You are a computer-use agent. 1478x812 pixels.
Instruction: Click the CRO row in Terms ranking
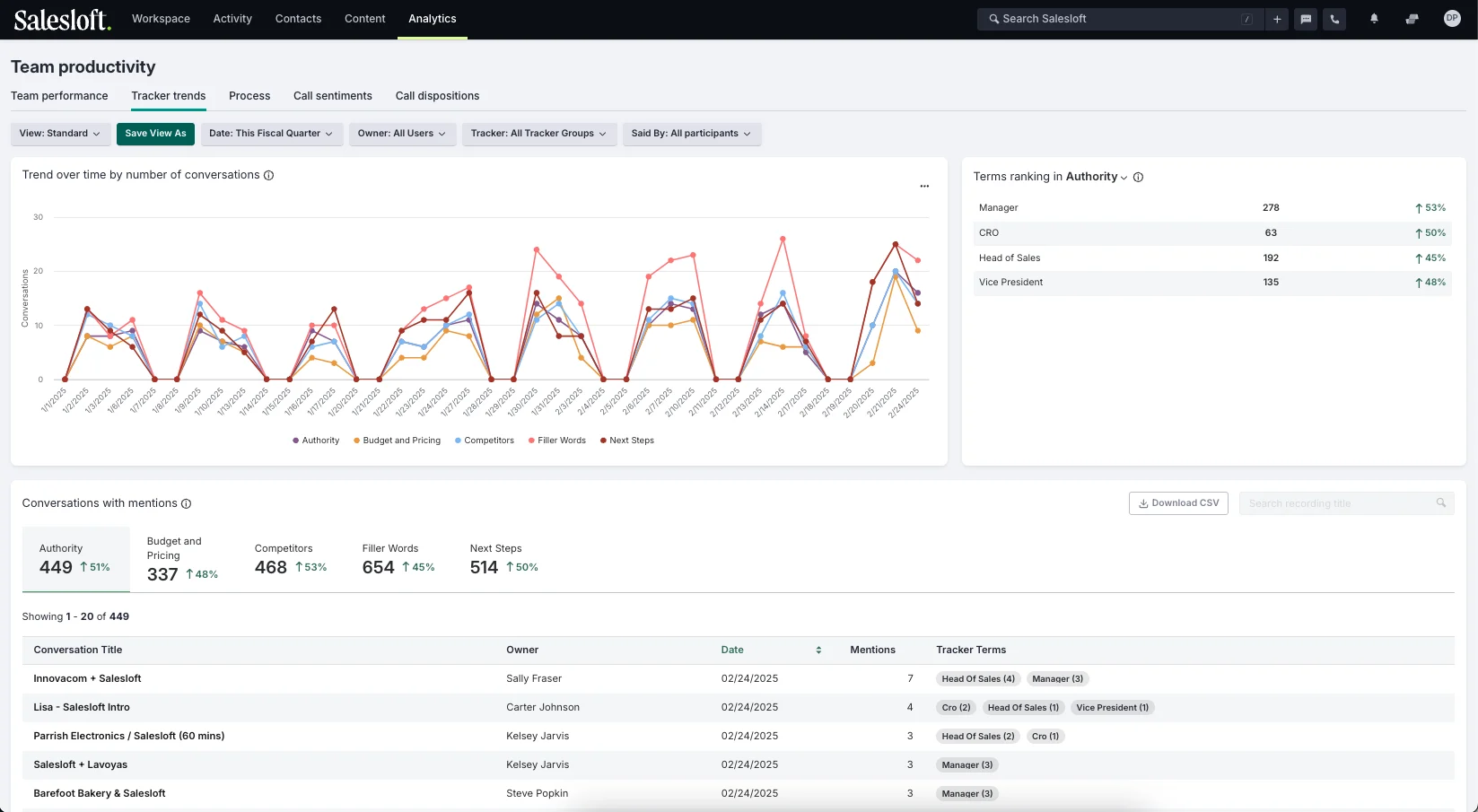[x=1212, y=233]
